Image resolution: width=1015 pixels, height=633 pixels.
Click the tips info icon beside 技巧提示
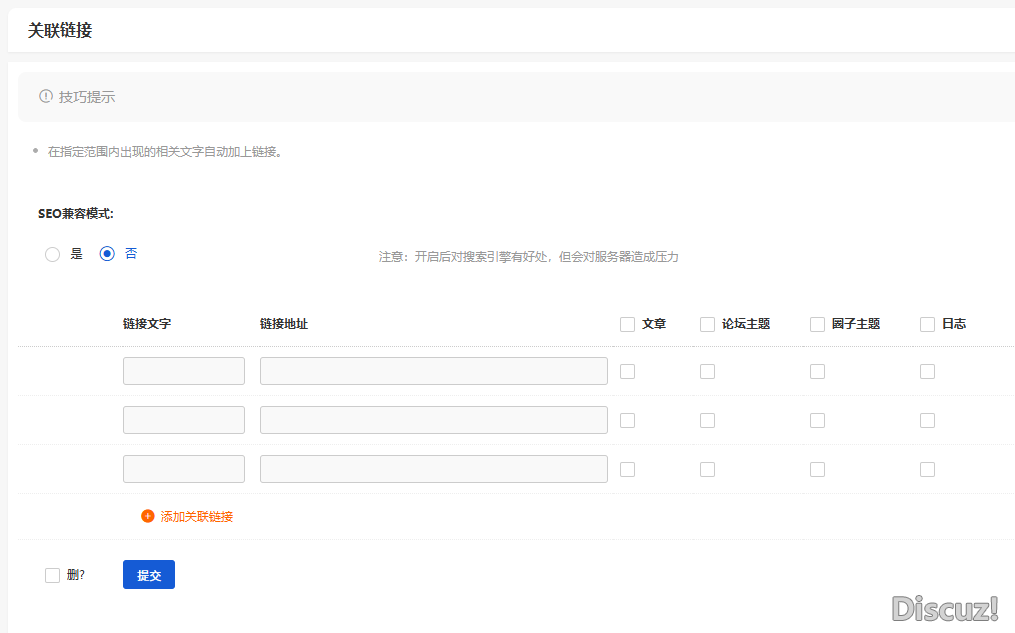tap(45, 97)
